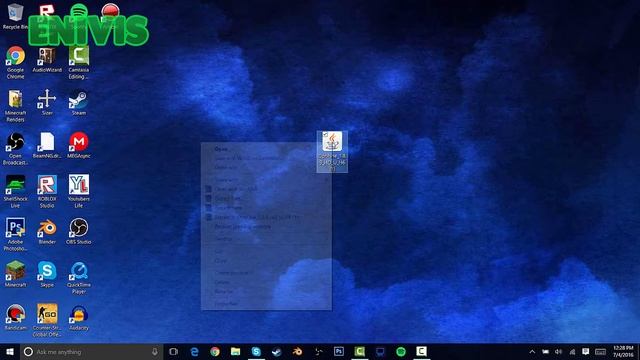Image resolution: width=640 pixels, height=360 pixels.
Task: Select the Blender desktop shortcut
Action: click(47, 231)
